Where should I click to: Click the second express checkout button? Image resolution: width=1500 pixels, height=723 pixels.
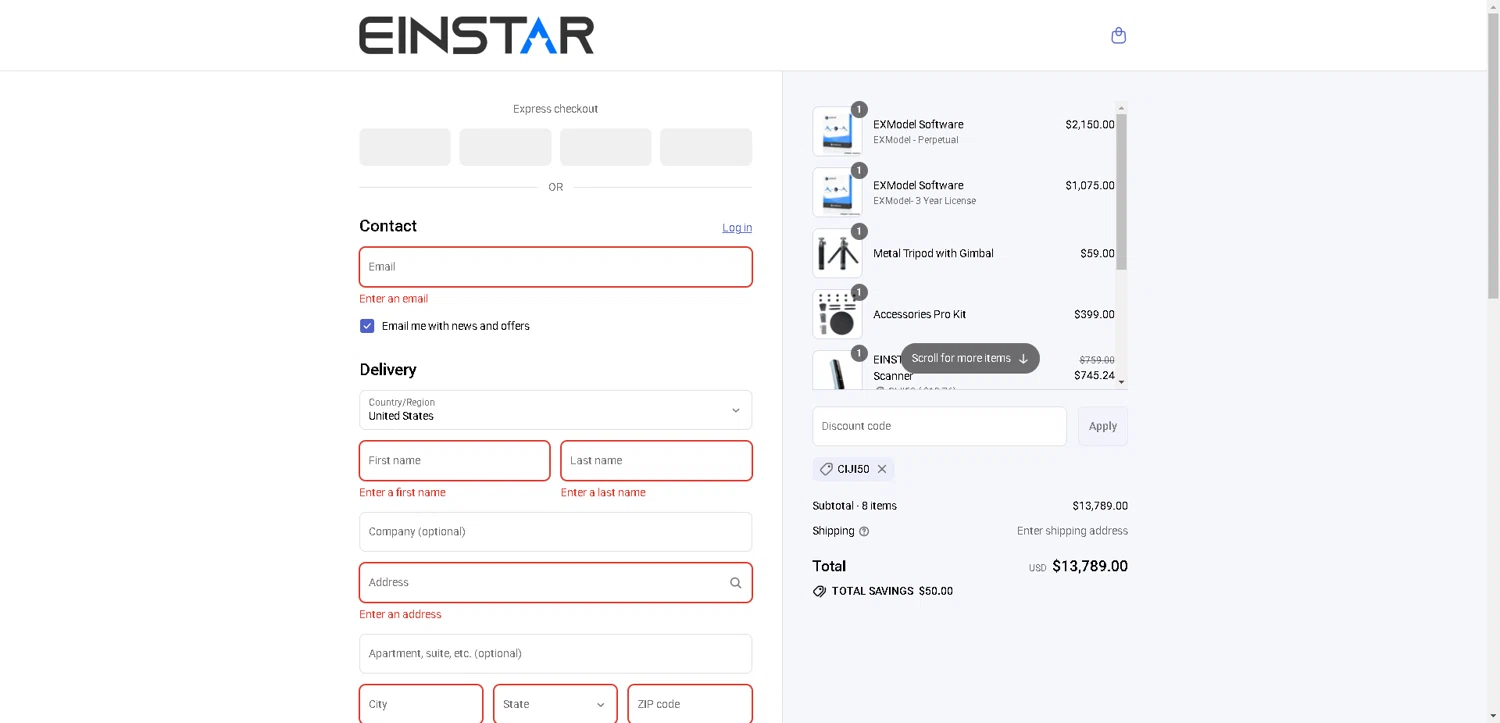point(505,147)
